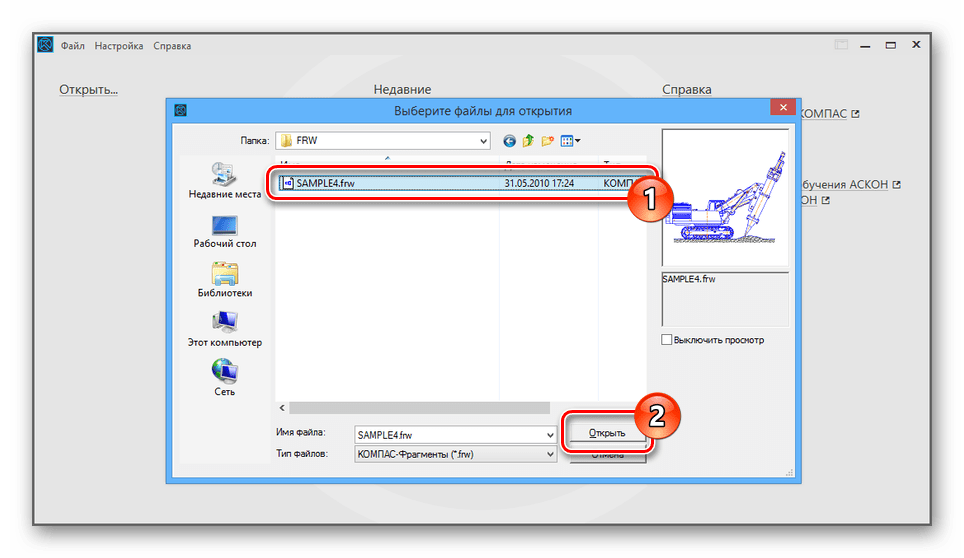Open the Справка menu in the menu bar

coord(172,46)
